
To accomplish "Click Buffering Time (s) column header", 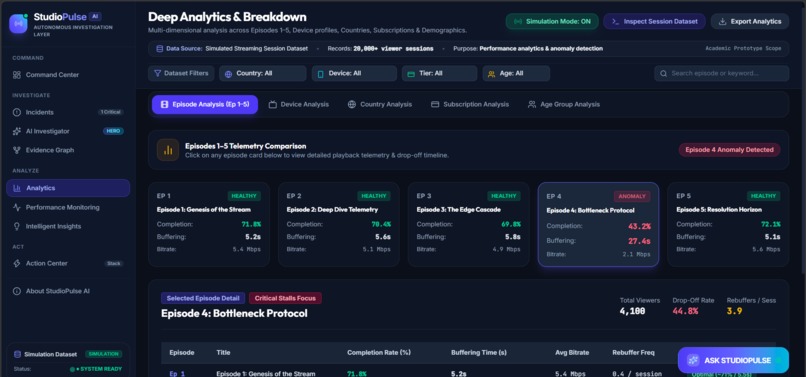I will pyautogui.click(x=479, y=353).
